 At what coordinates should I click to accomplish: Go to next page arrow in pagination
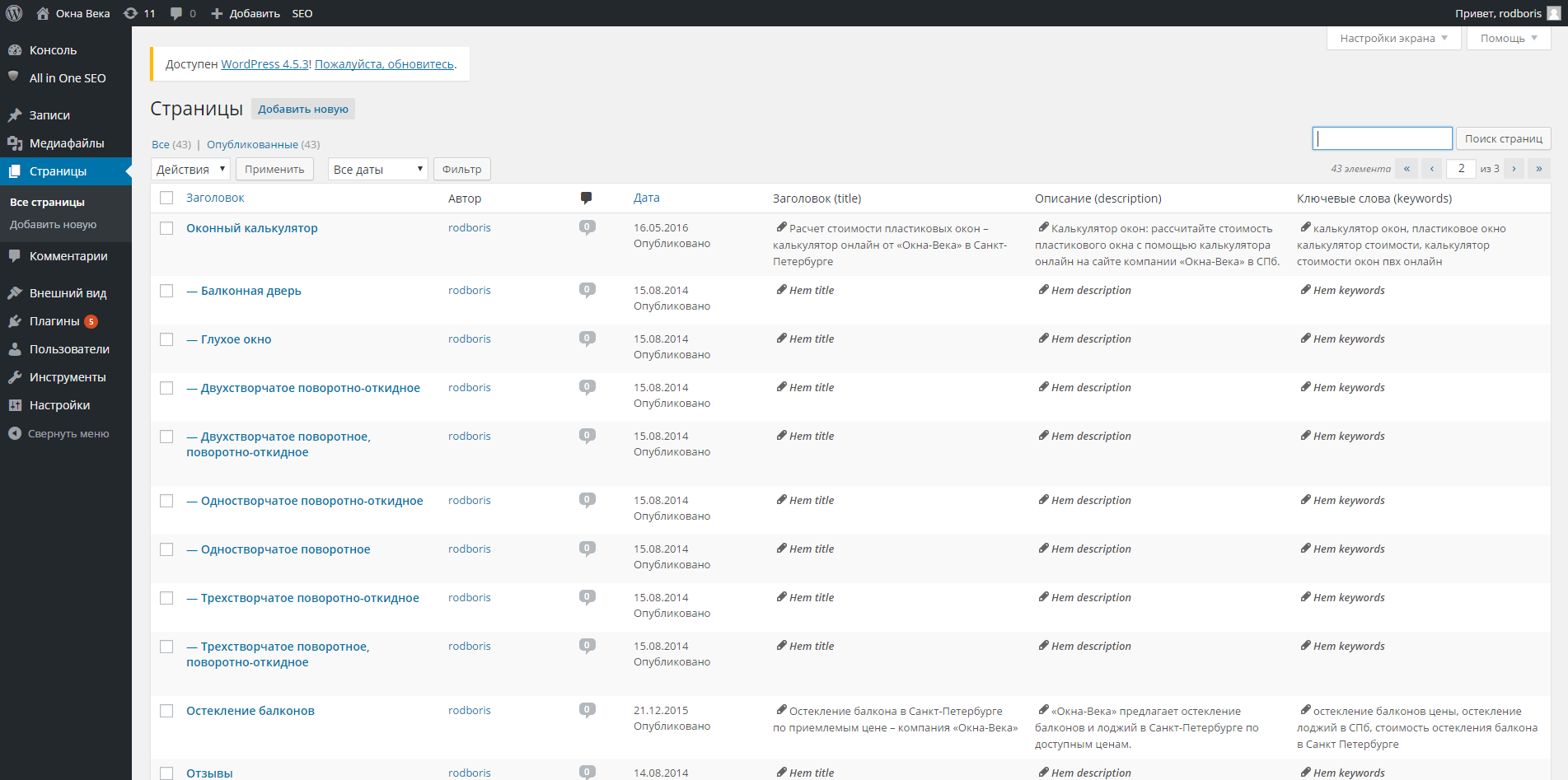tap(1514, 169)
